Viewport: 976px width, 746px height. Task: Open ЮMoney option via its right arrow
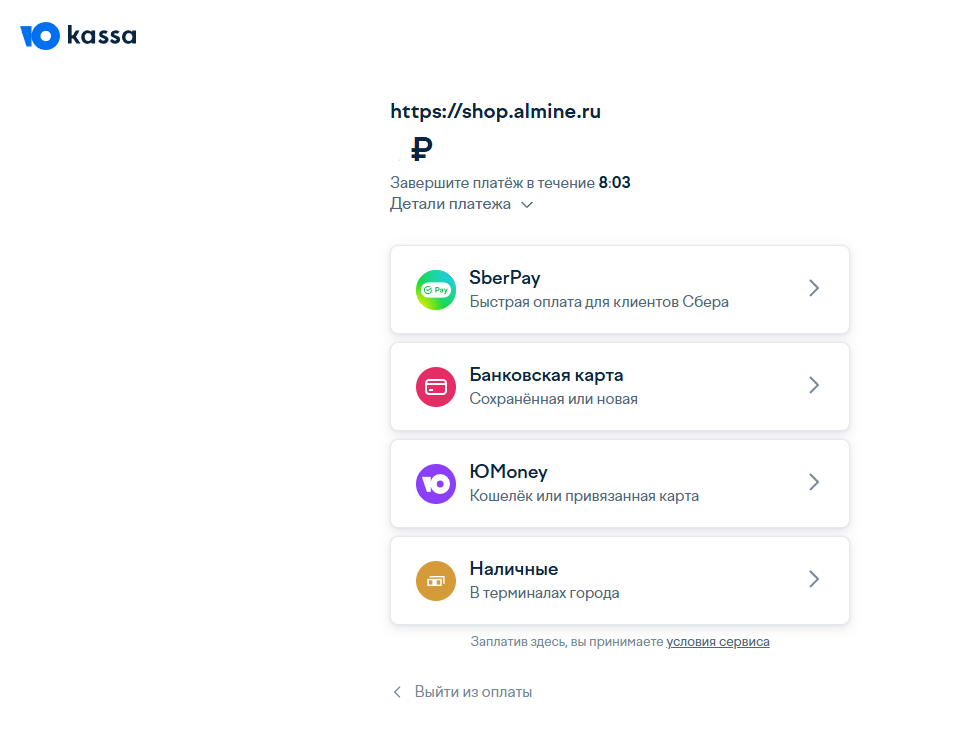pos(814,482)
